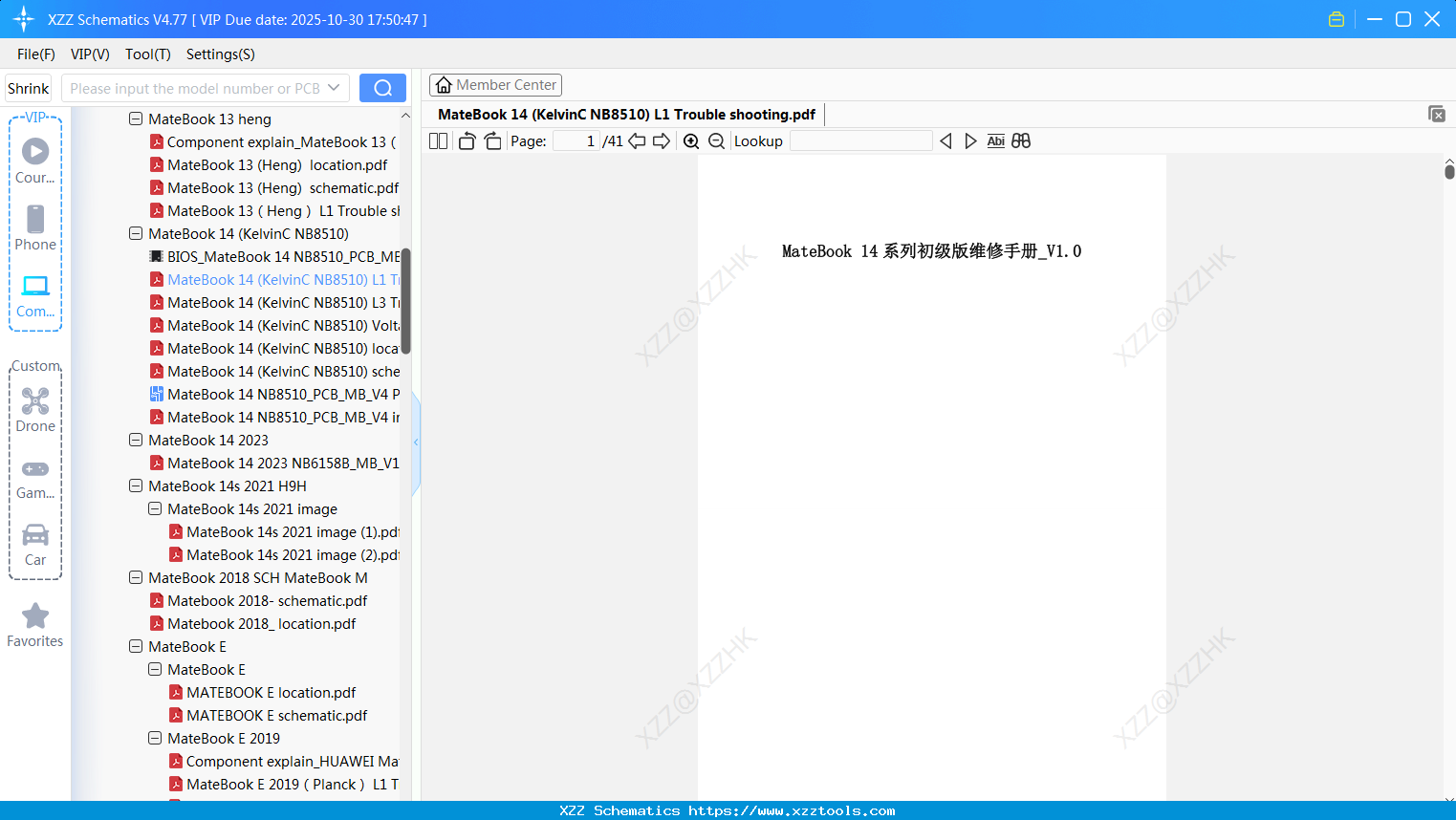Open the Course category in sidebar

[x=35, y=161]
